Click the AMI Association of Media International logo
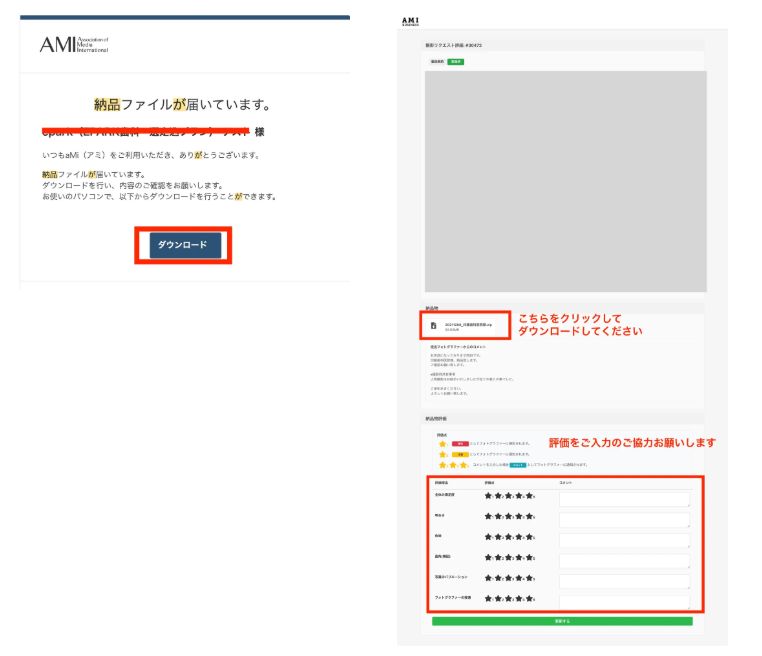The image size is (762, 656). pyautogui.click(x=74, y=44)
